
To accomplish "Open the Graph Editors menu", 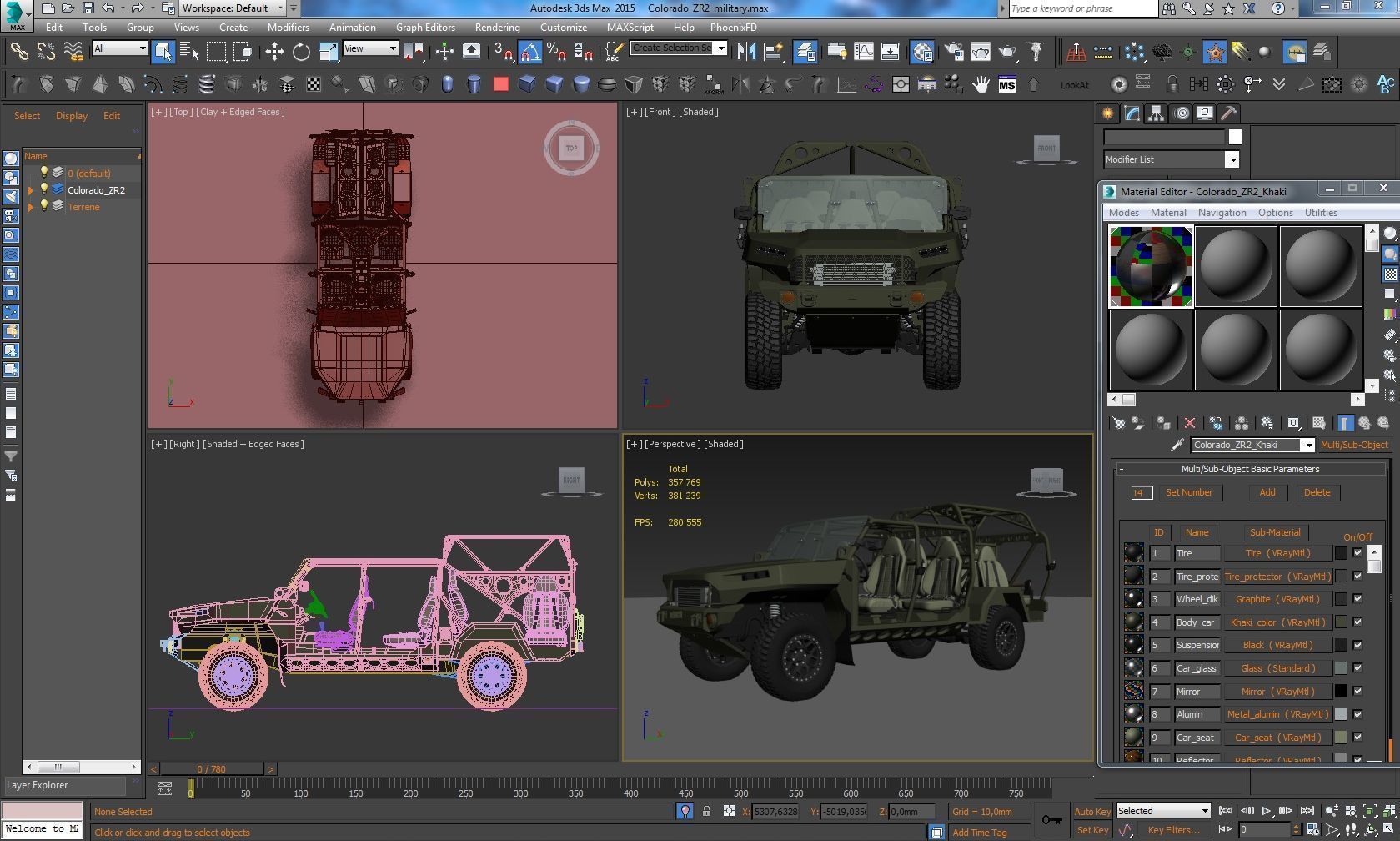I will pos(425,28).
